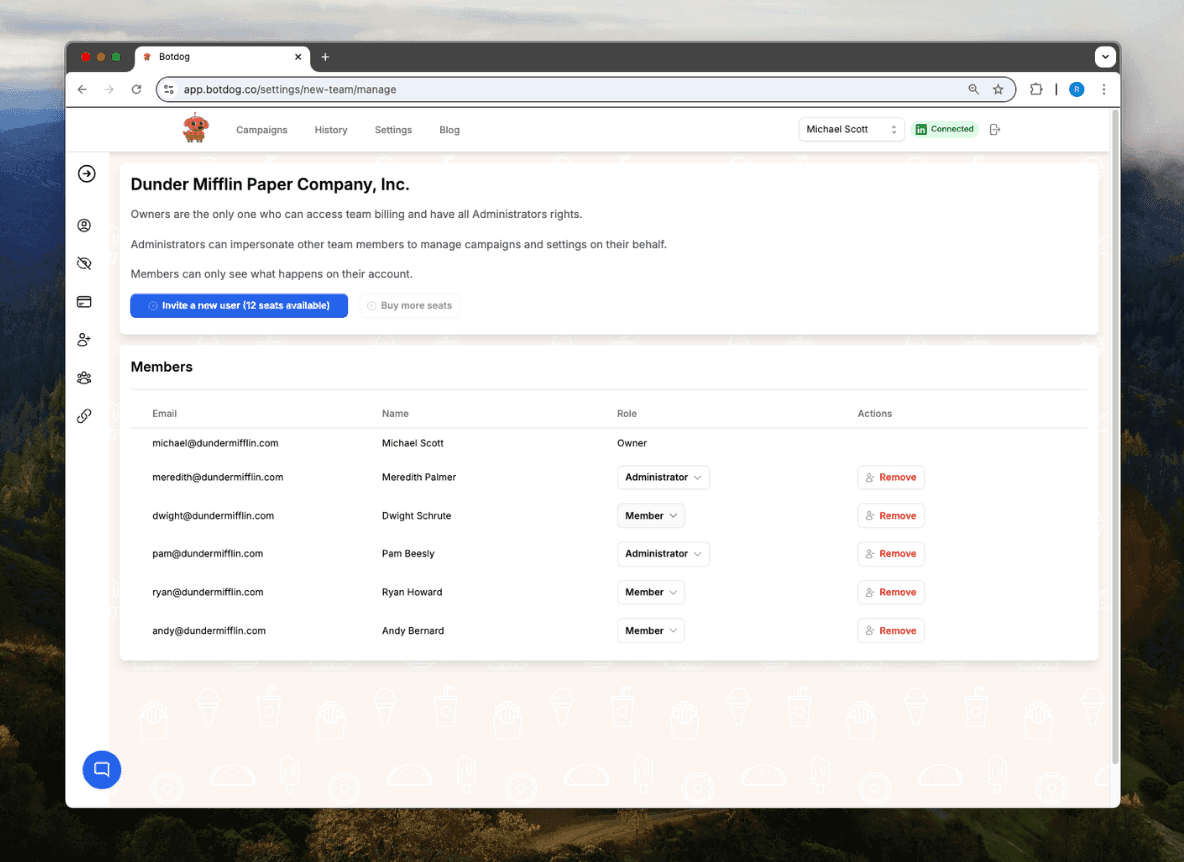Open the team group icon in the sidebar
The height and width of the screenshot is (862, 1184).
click(x=85, y=377)
